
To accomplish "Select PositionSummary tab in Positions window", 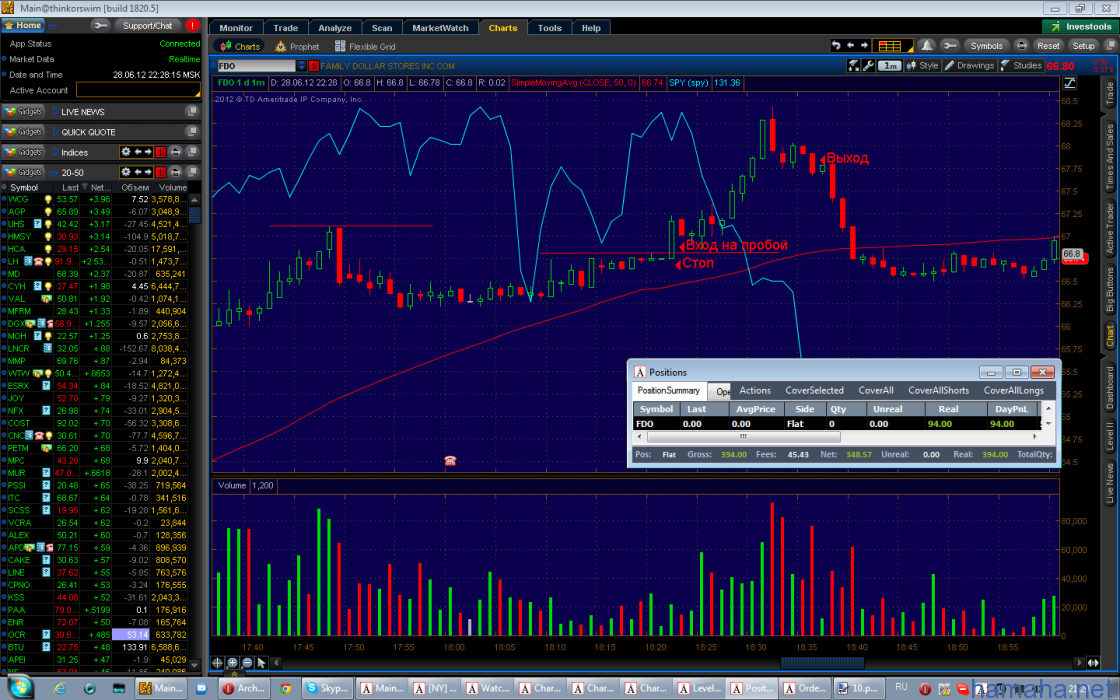I will [x=669, y=391].
